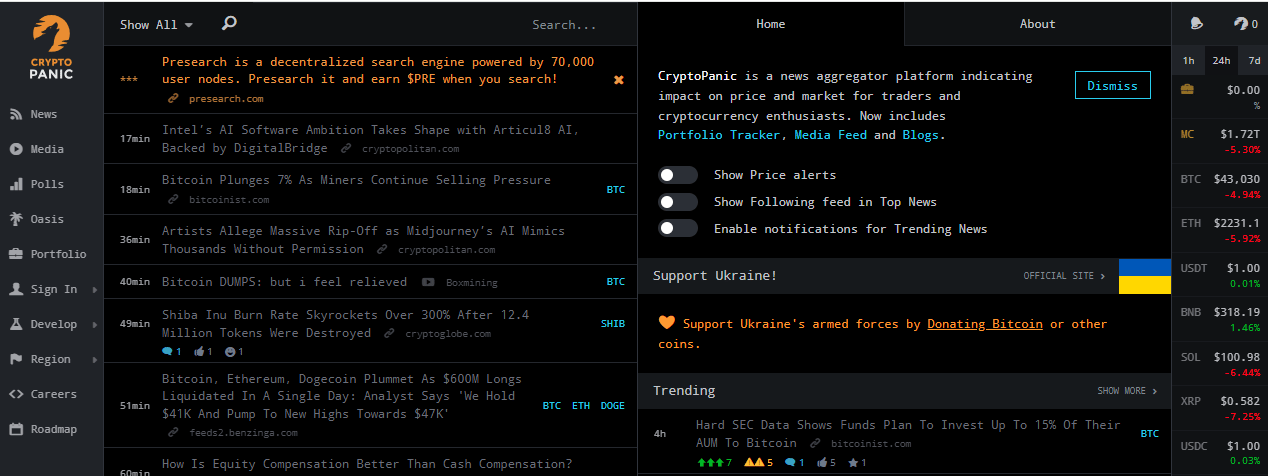This screenshot has width=1268, height=476.
Task: Enable notifications for Trending News switch
Action: coord(678,229)
